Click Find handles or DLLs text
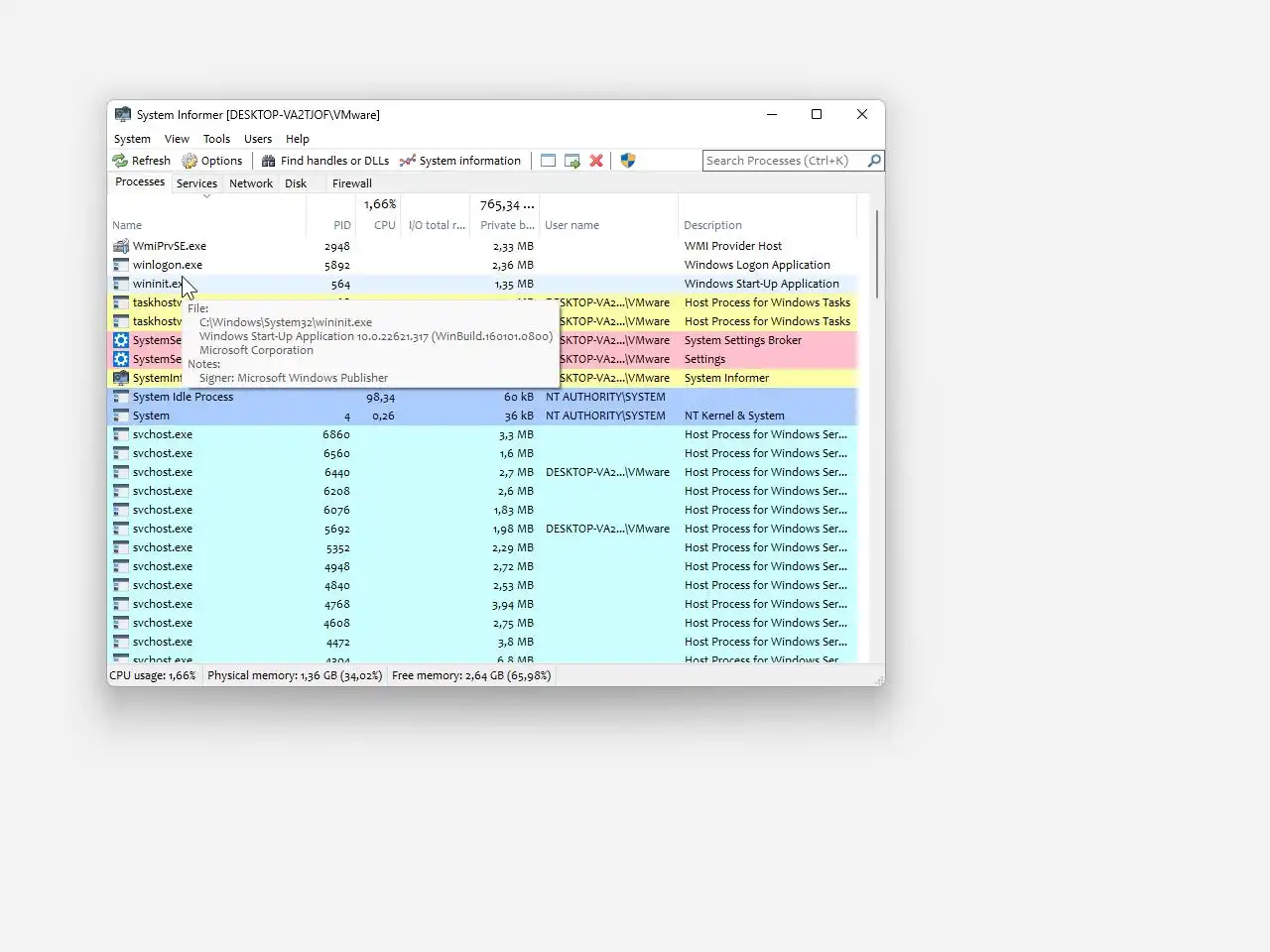The image size is (1270, 952). click(x=334, y=161)
